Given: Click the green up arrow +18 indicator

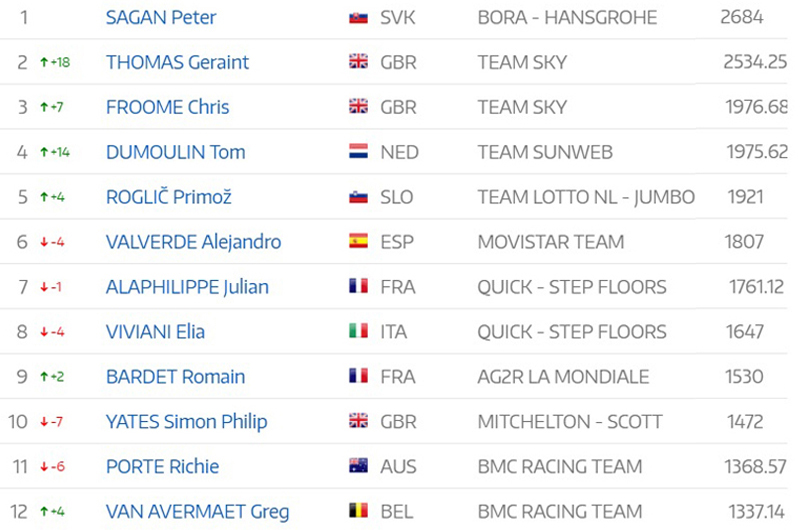Looking at the screenshot, I should point(55,62).
